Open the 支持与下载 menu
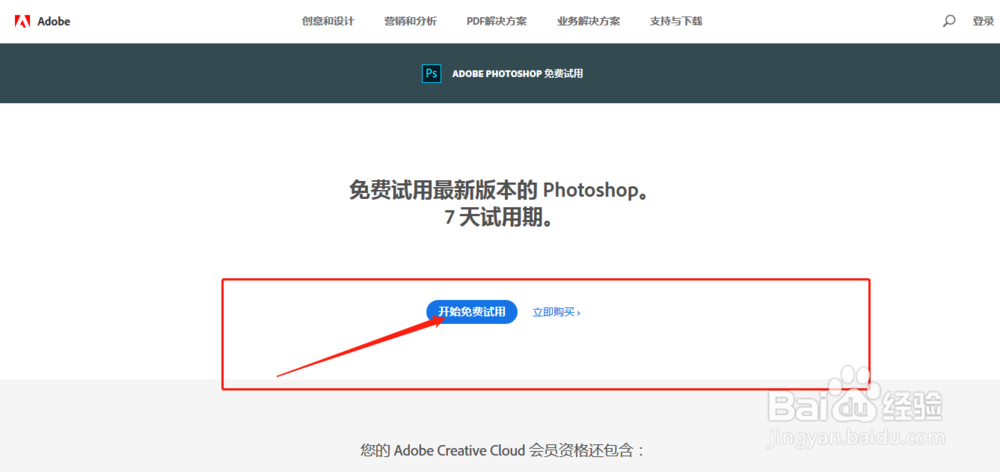The image size is (1000, 472). [676, 21]
